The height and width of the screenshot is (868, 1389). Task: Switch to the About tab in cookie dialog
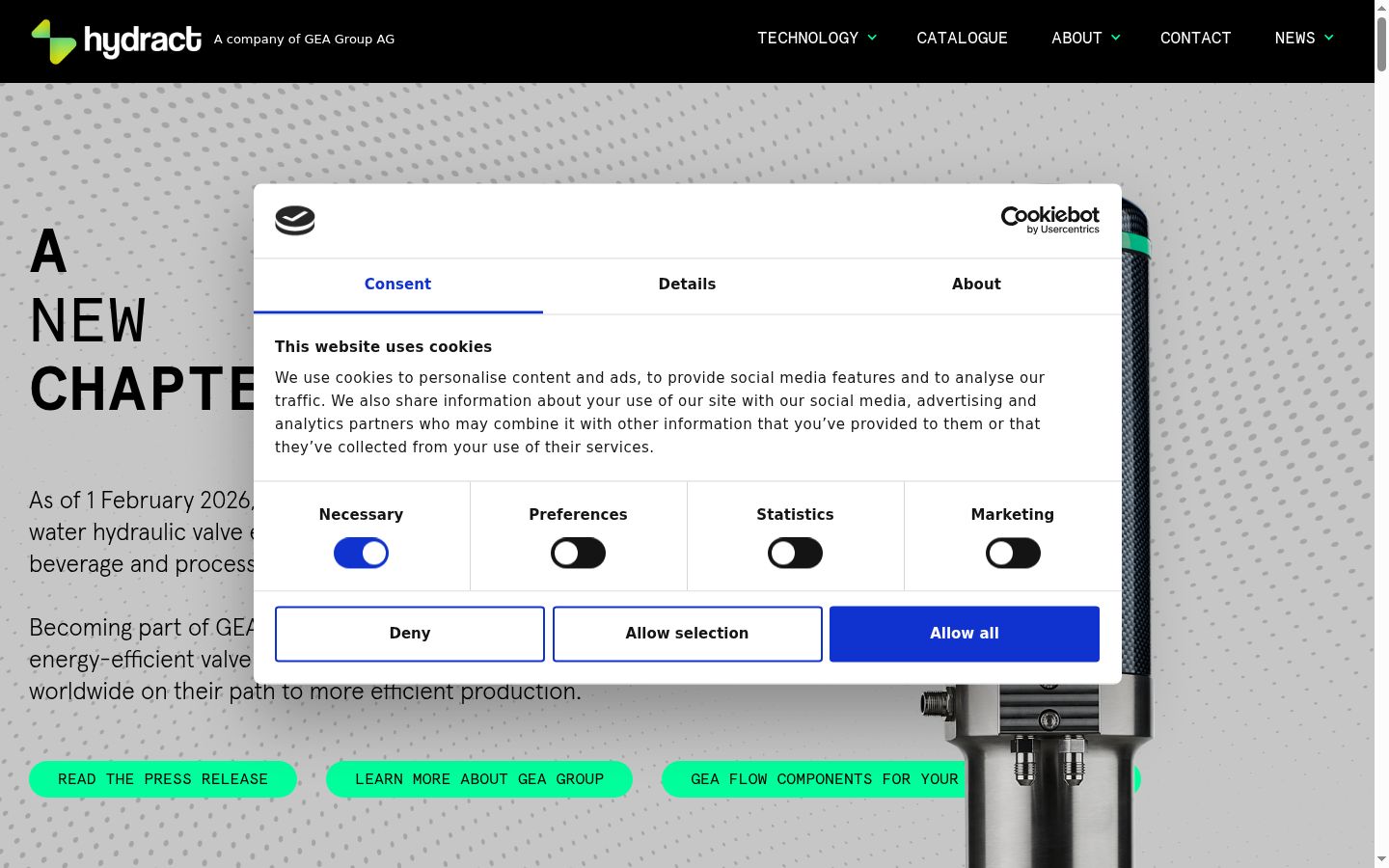976,285
